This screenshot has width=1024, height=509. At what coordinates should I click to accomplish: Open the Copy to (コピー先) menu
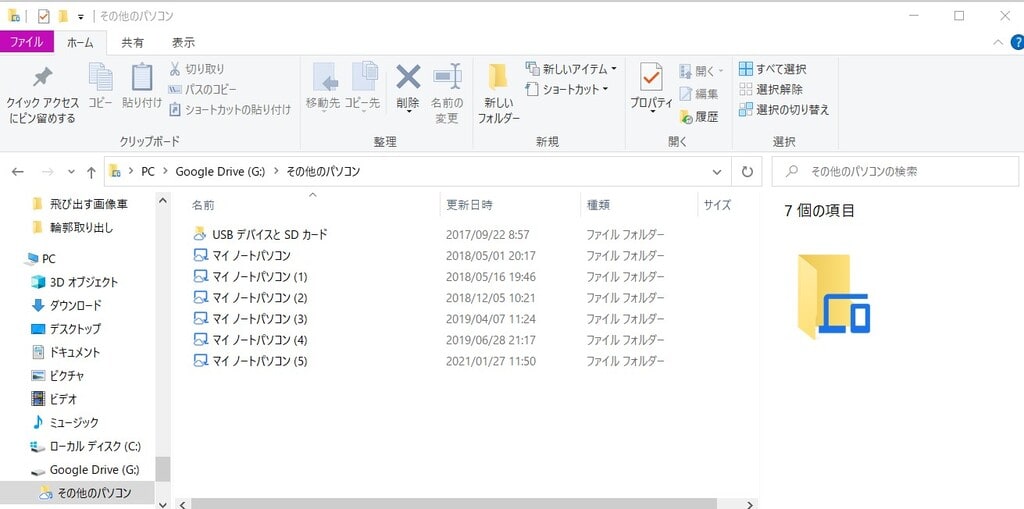[362, 88]
